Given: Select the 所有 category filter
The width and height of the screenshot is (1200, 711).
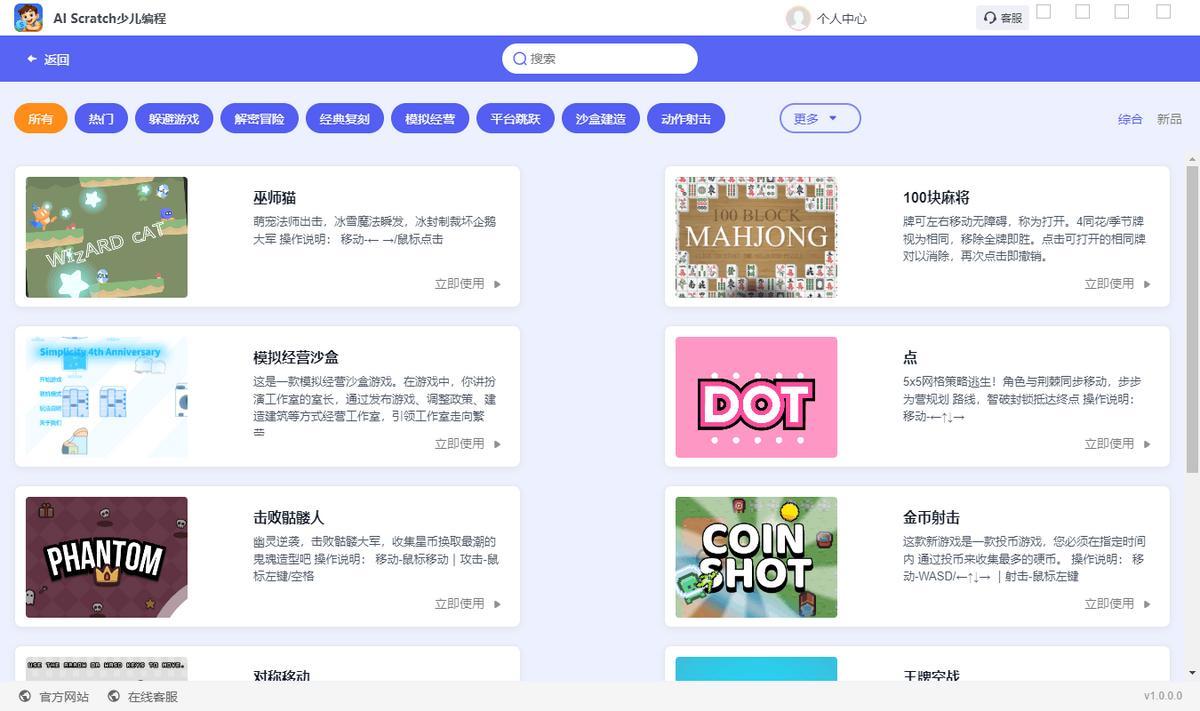Looking at the screenshot, I should pos(40,119).
